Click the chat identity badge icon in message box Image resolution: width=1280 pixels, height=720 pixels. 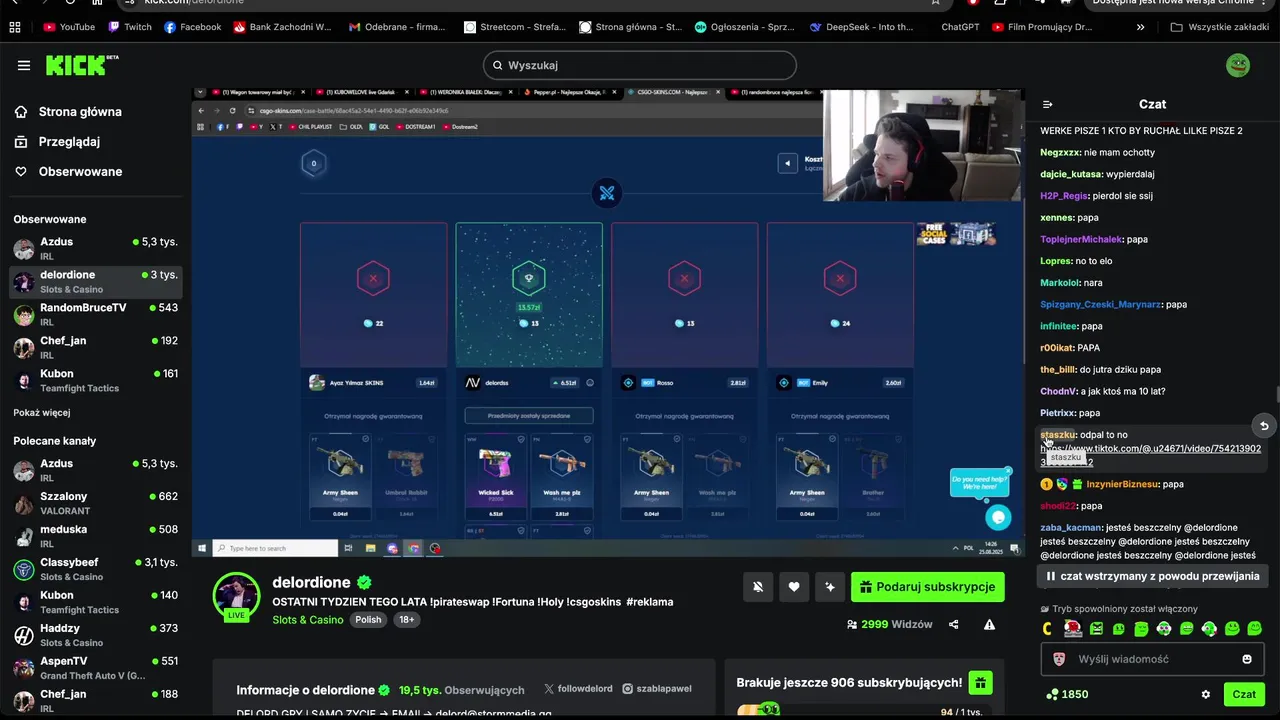point(1060,659)
